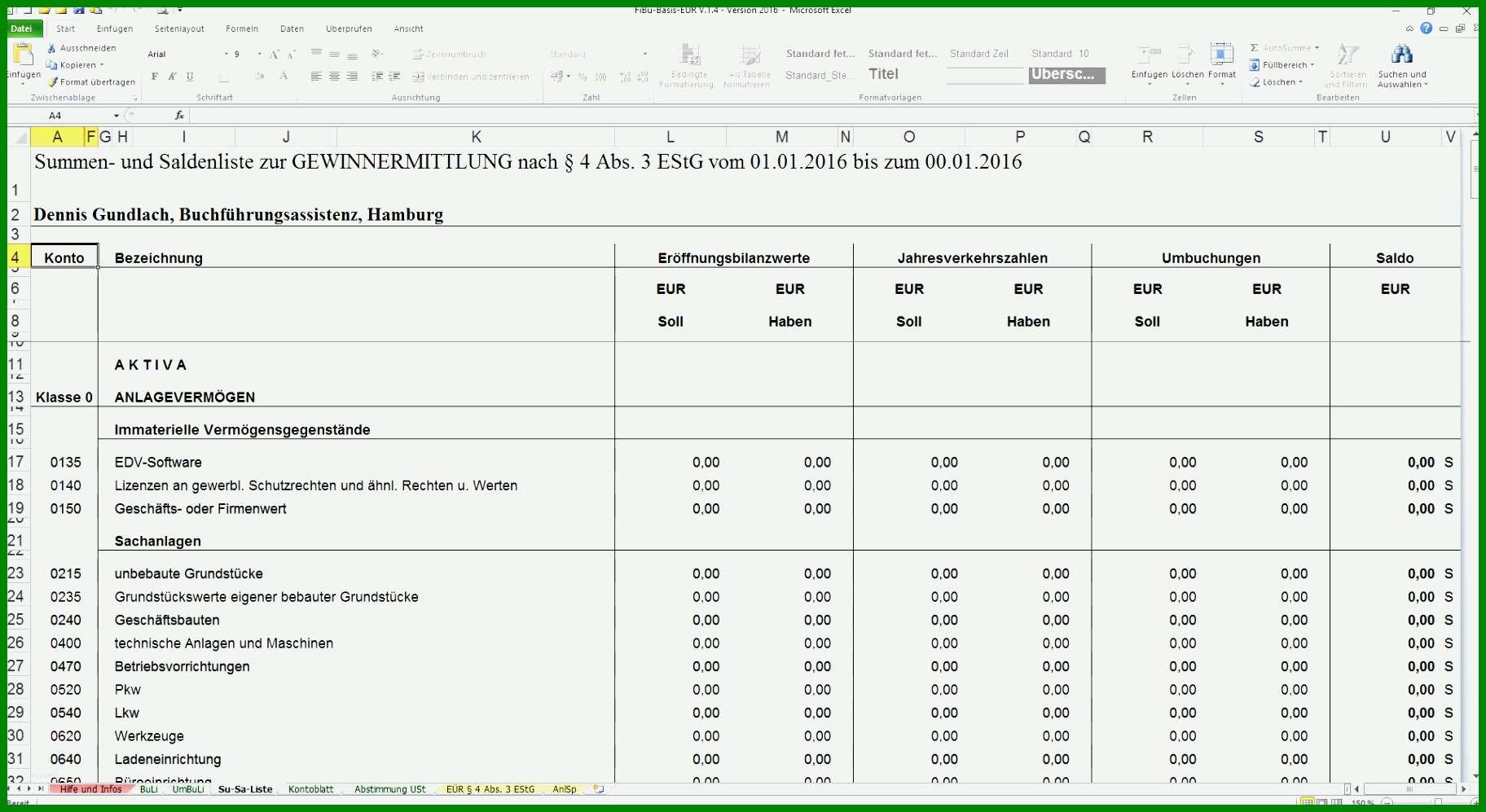
Task: Open Suchen und Auswählen binoculars
Action: [x=1402, y=65]
